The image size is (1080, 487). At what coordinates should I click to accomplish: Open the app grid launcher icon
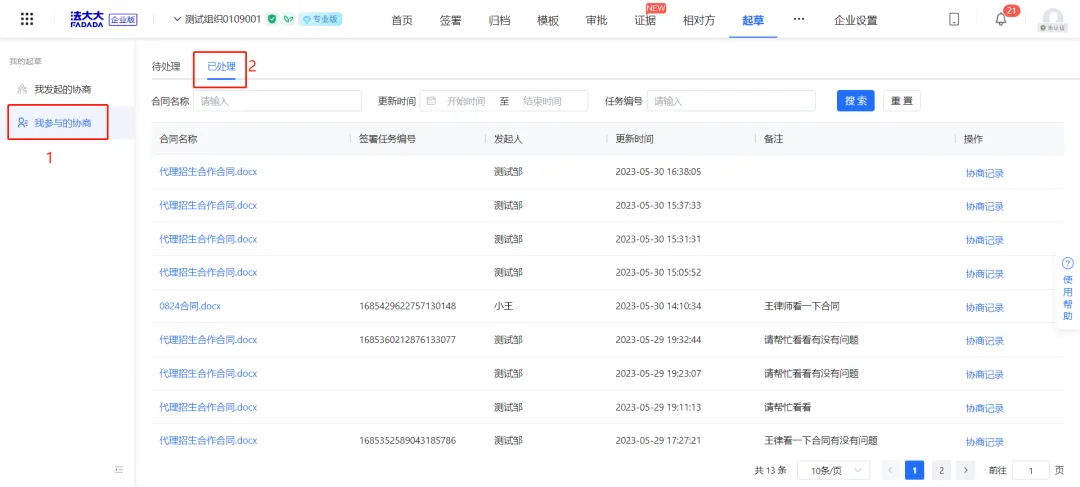point(27,19)
